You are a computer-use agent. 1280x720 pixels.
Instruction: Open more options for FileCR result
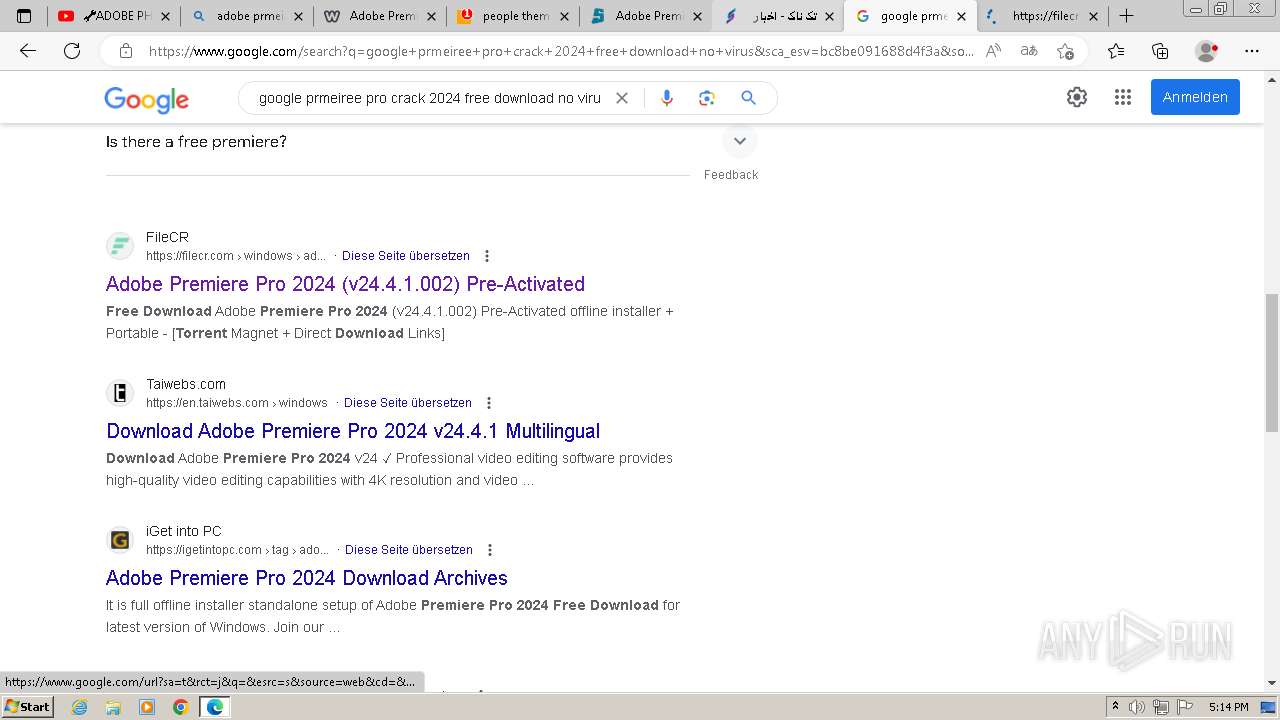coord(487,256)
